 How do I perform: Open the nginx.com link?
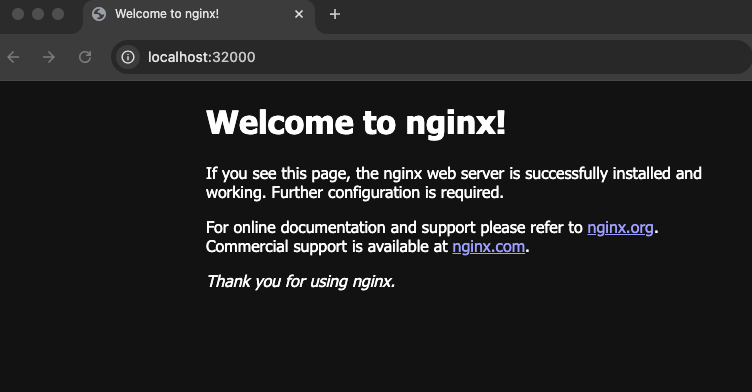click(489, 247)
